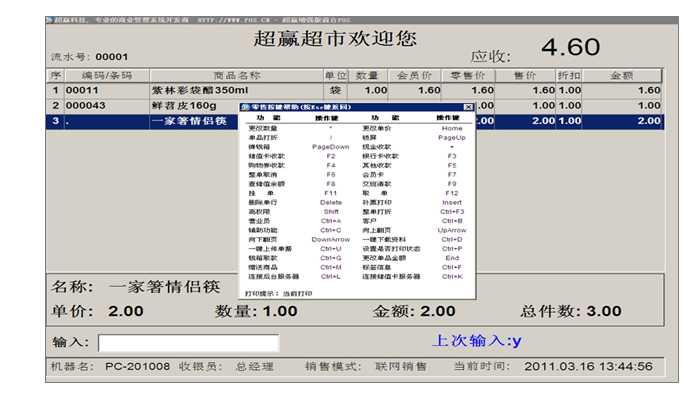Click the 赠送商品 entry in help list
The image size is (700, 399).
[263, 267]
